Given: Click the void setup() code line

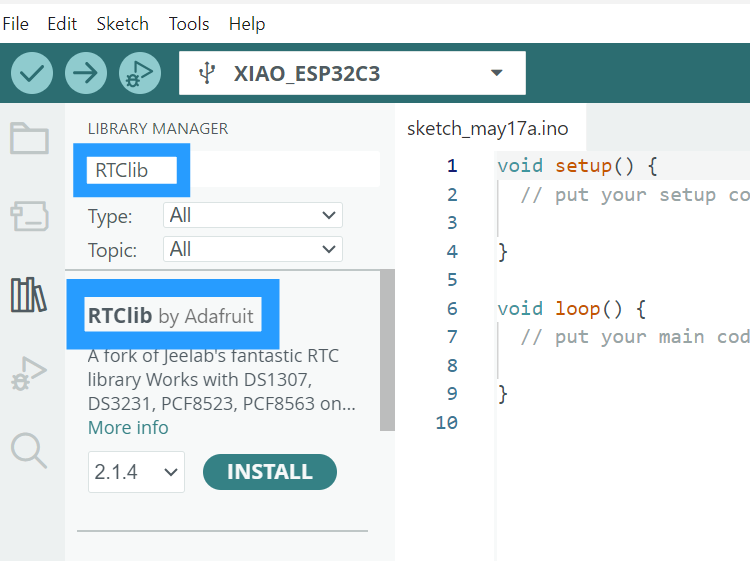Looking at the screenshot, I should 577,166.
